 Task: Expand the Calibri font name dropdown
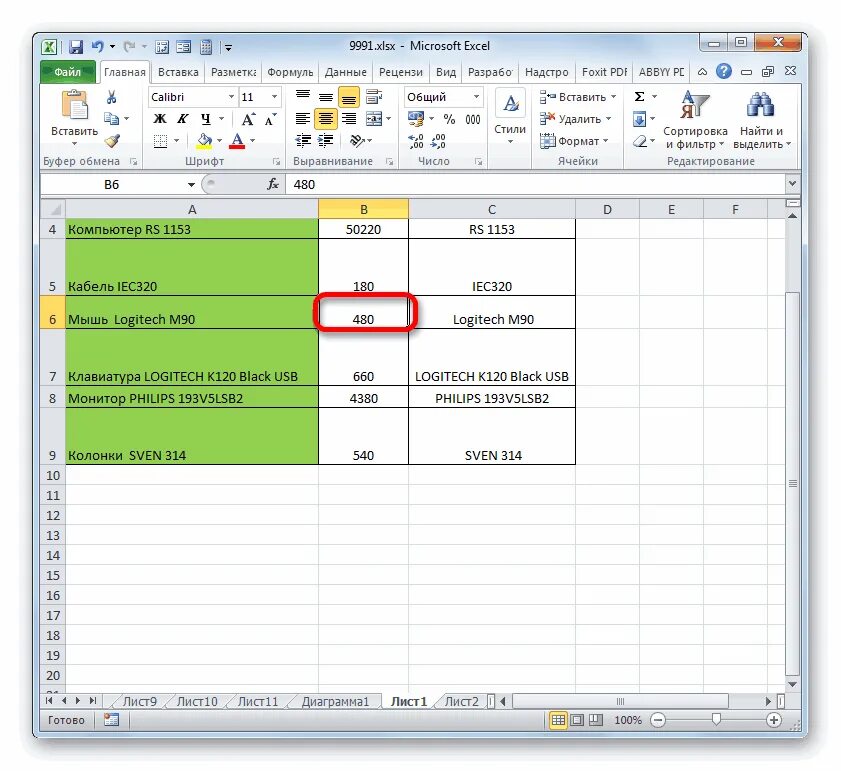click(231, 97)
